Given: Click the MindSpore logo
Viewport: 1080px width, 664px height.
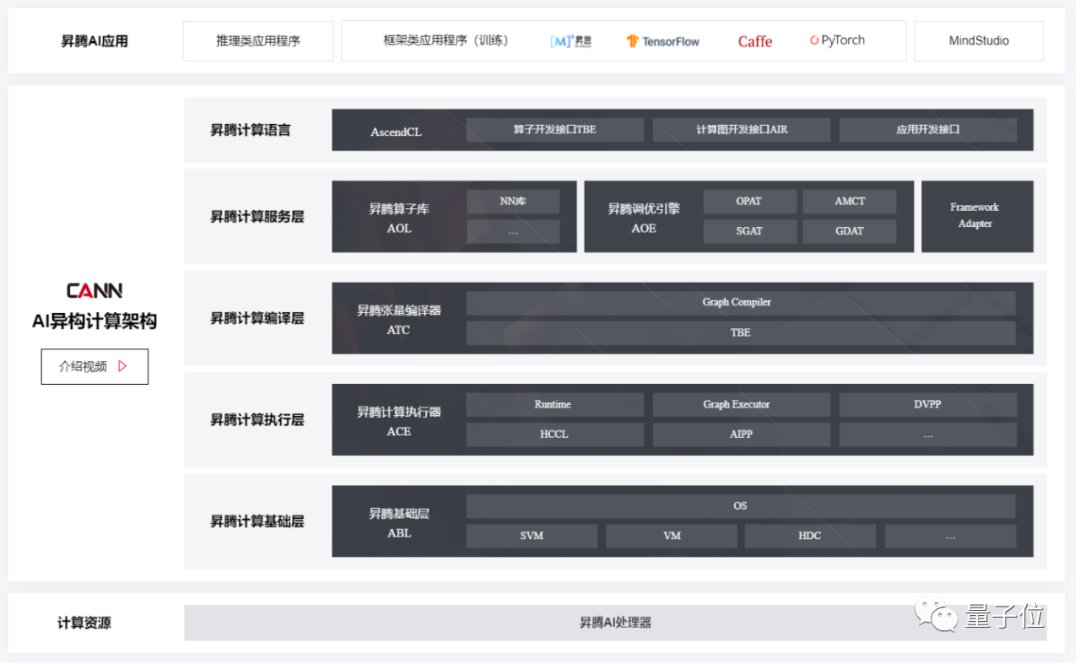Looking at the screenshot, I should (x=570, y=41).
